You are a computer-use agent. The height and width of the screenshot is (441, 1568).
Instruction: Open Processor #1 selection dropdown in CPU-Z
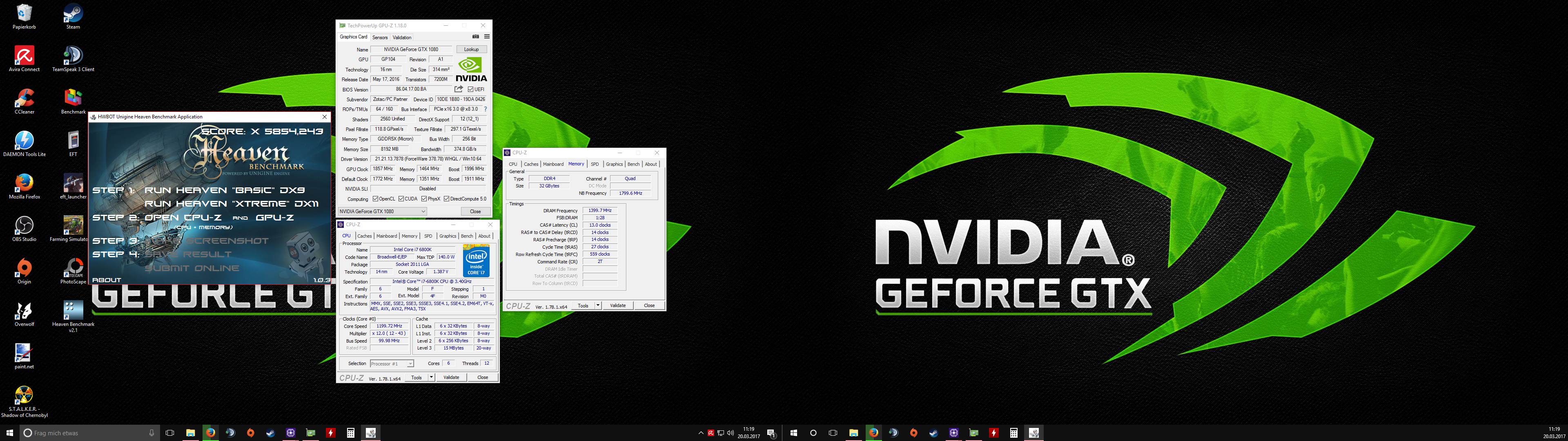[392, 364]
